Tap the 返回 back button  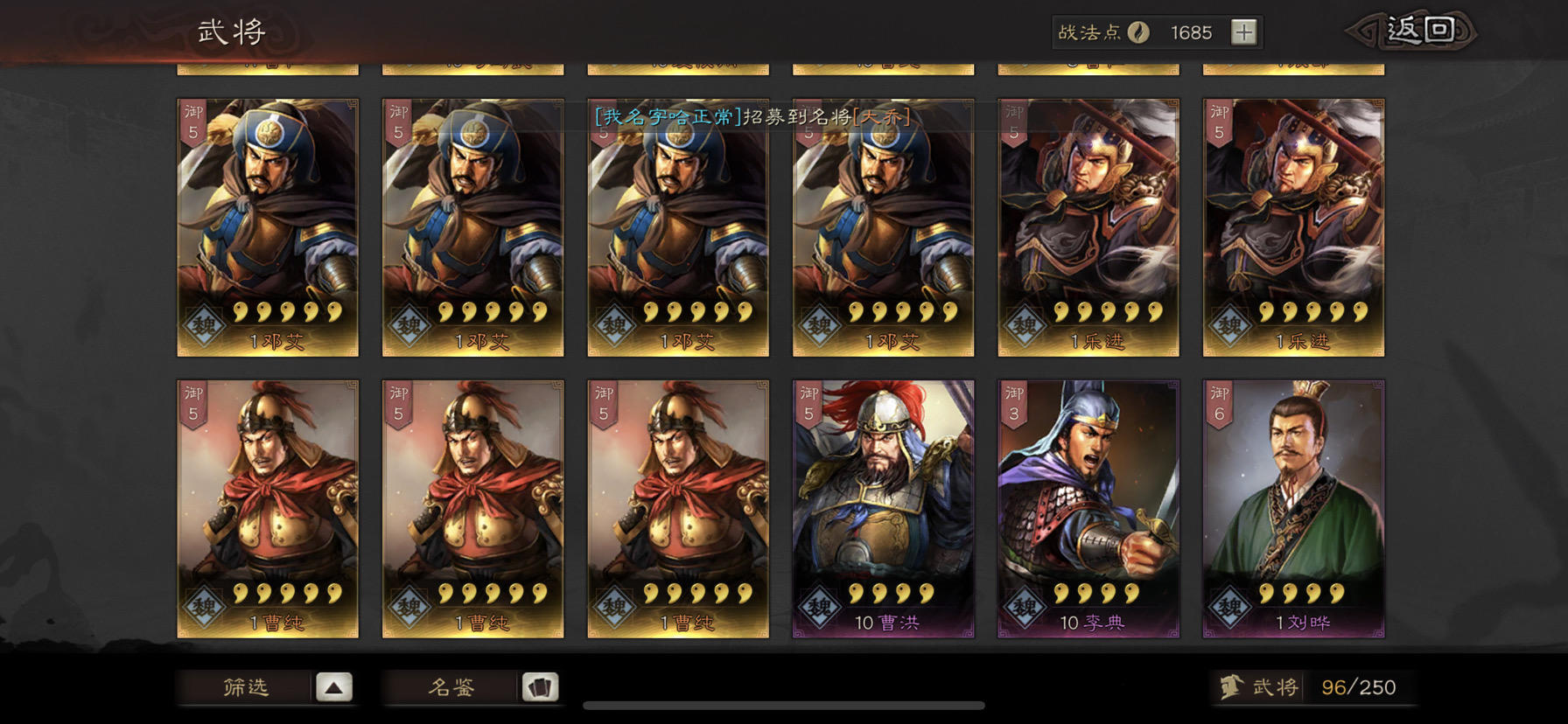[x=1412, y=31]
